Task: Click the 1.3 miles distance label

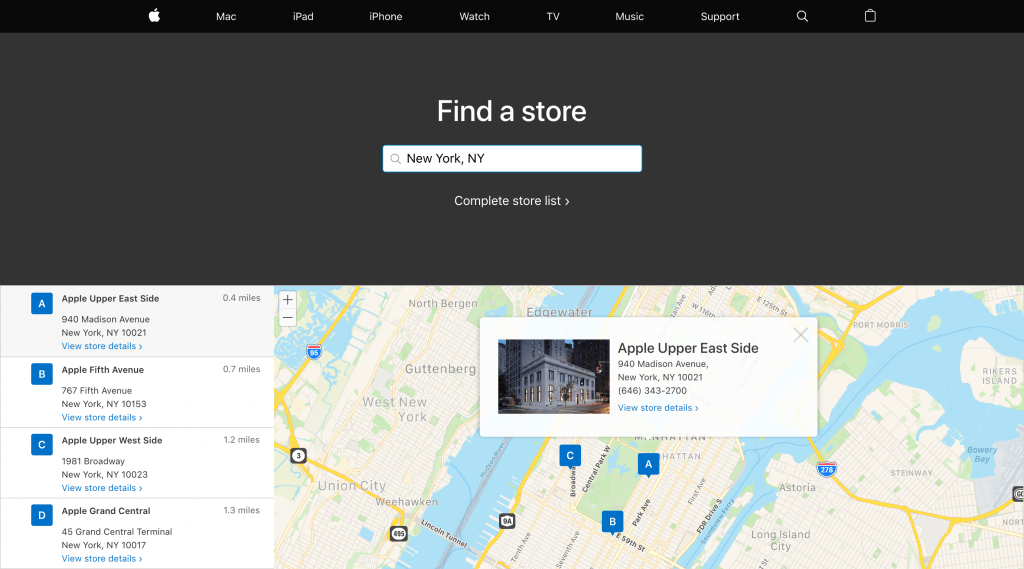Action: click(242, 510)
